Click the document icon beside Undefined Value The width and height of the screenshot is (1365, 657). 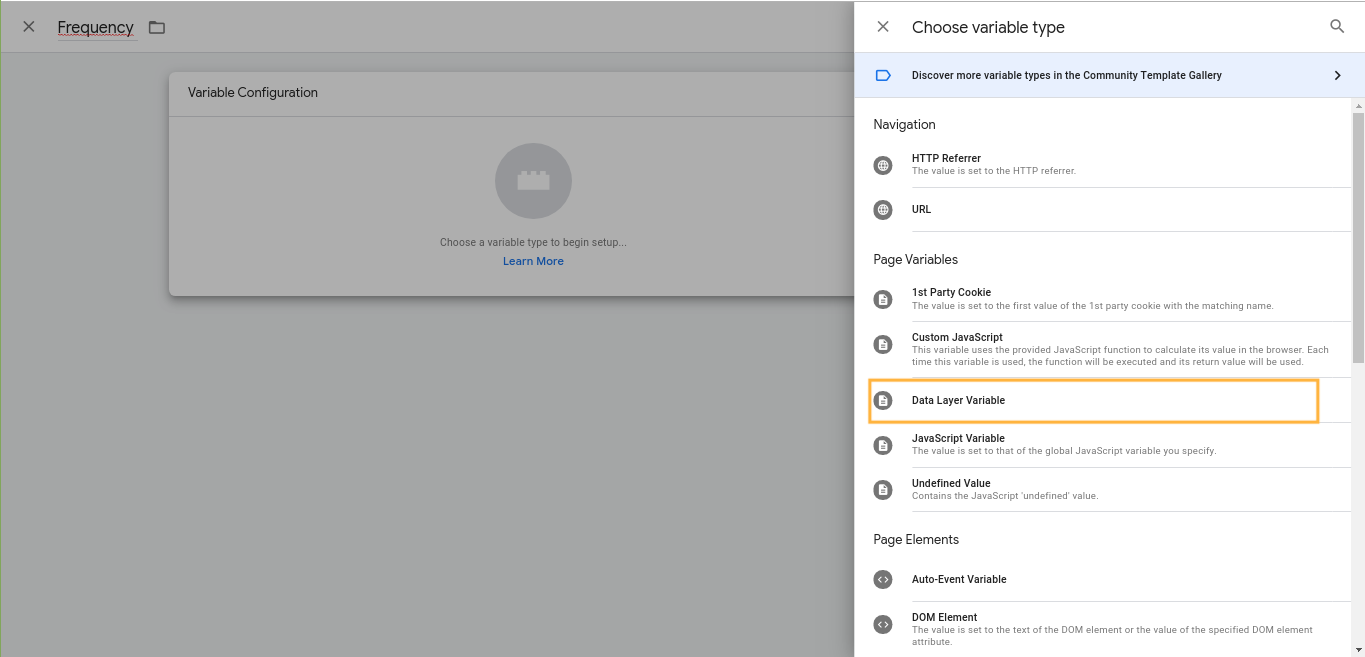coord(883,490)
